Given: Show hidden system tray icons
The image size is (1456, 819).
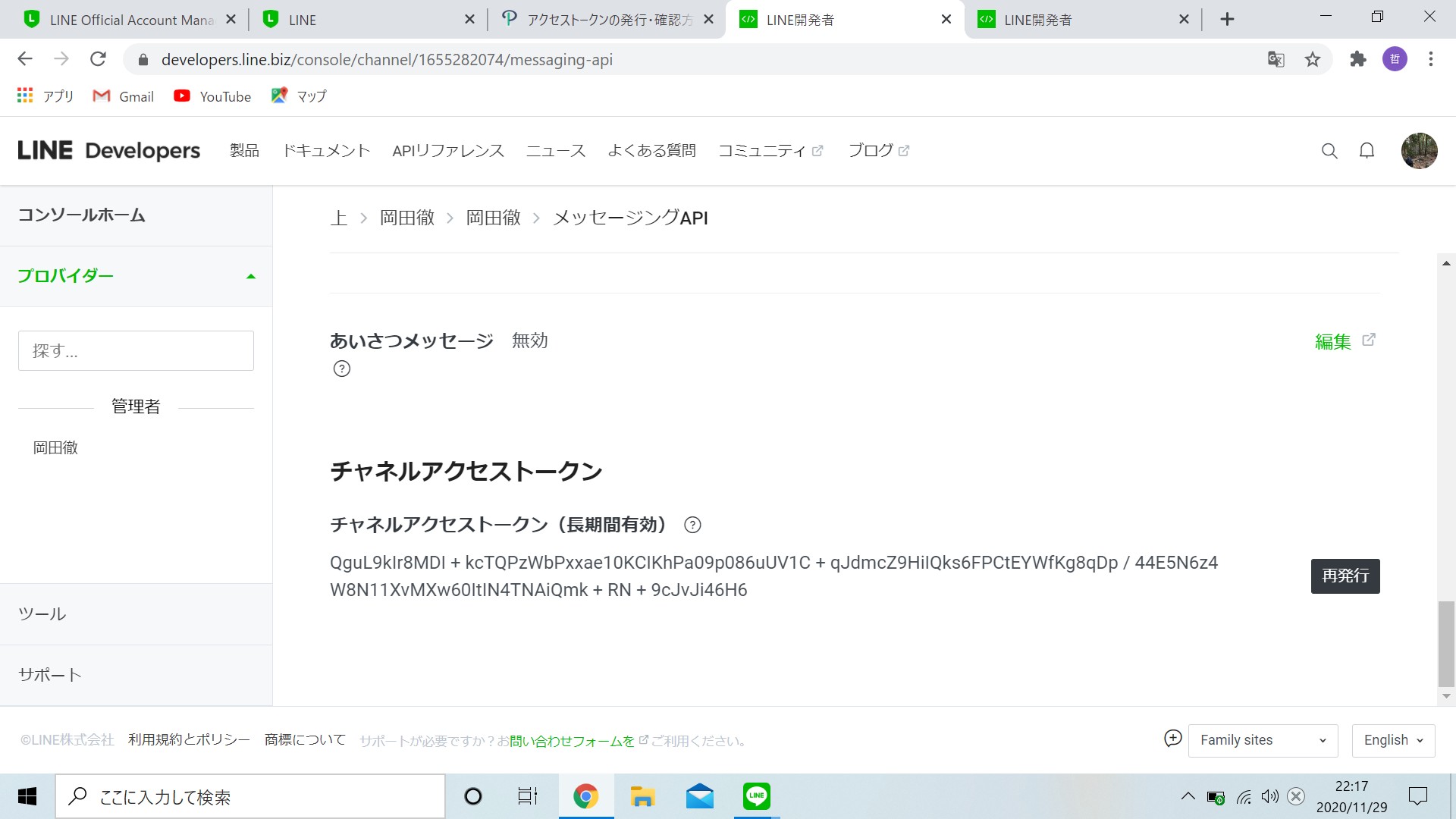Looking at the screenshot, I should tap(1188, 796).
